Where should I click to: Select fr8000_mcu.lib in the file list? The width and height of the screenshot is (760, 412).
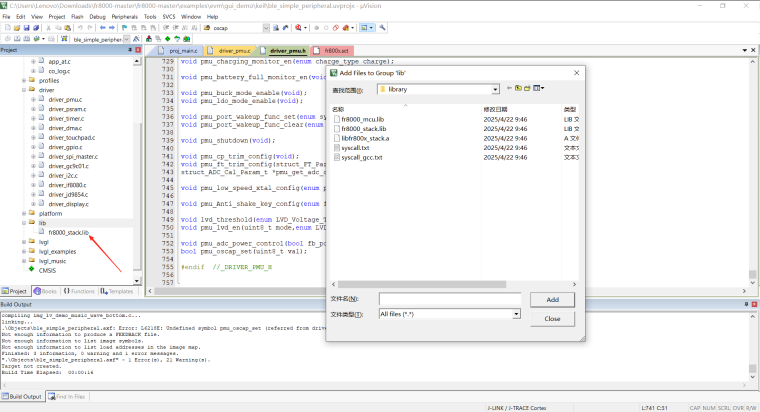point(363,119)
